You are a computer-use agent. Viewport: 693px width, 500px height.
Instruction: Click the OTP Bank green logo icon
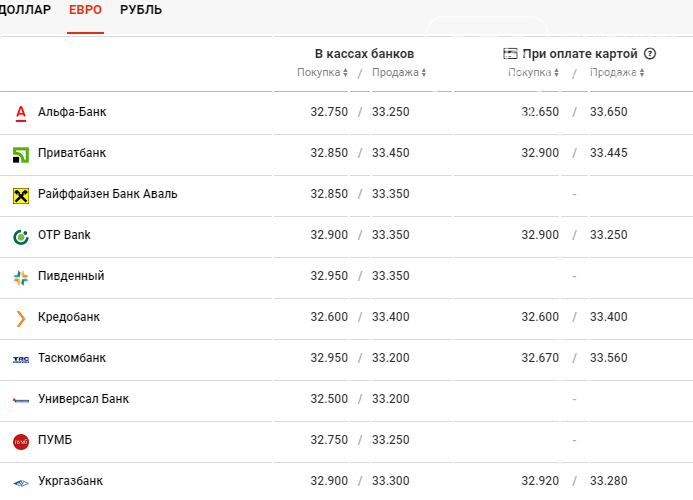21,237
